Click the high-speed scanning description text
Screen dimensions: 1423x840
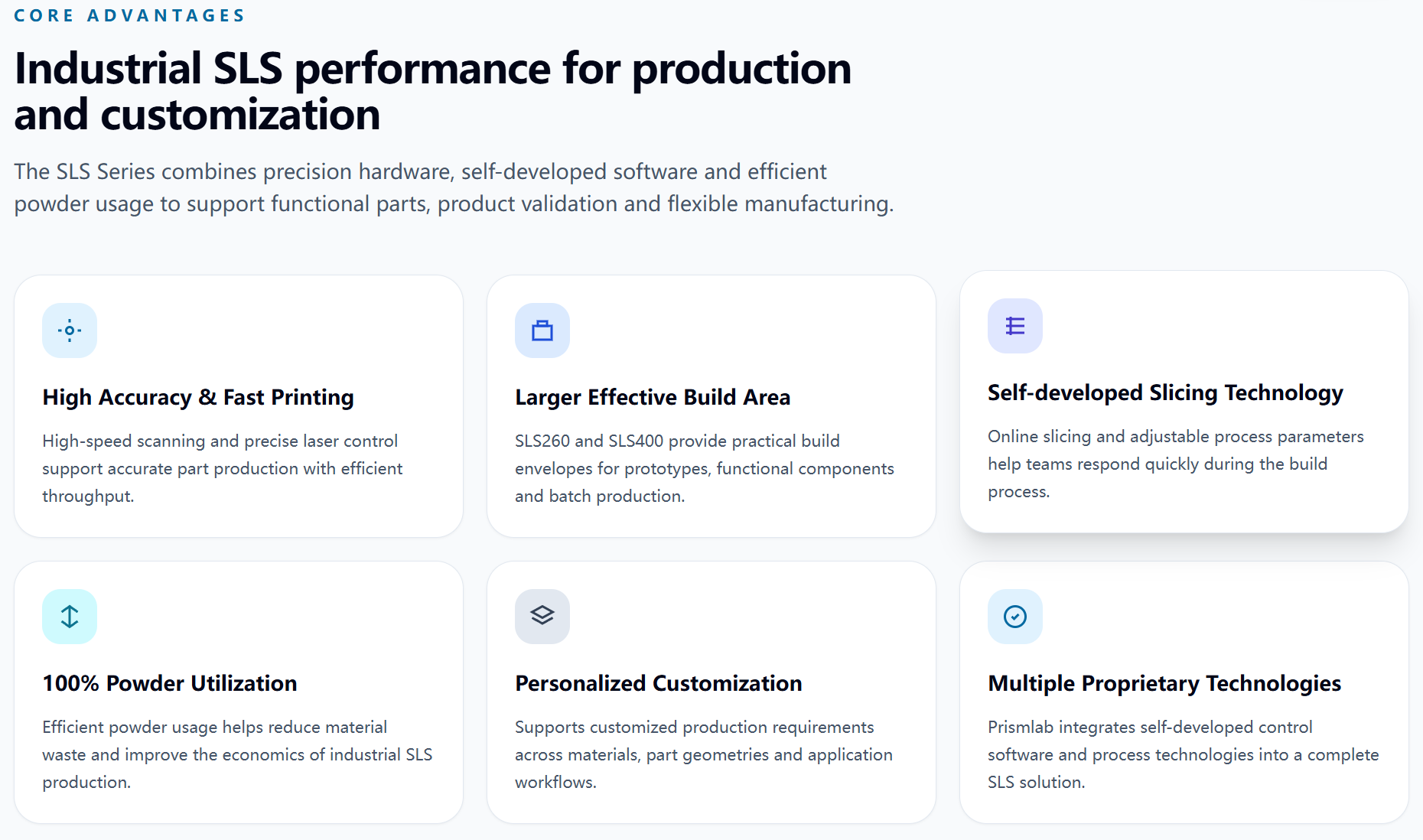(223, 468)
